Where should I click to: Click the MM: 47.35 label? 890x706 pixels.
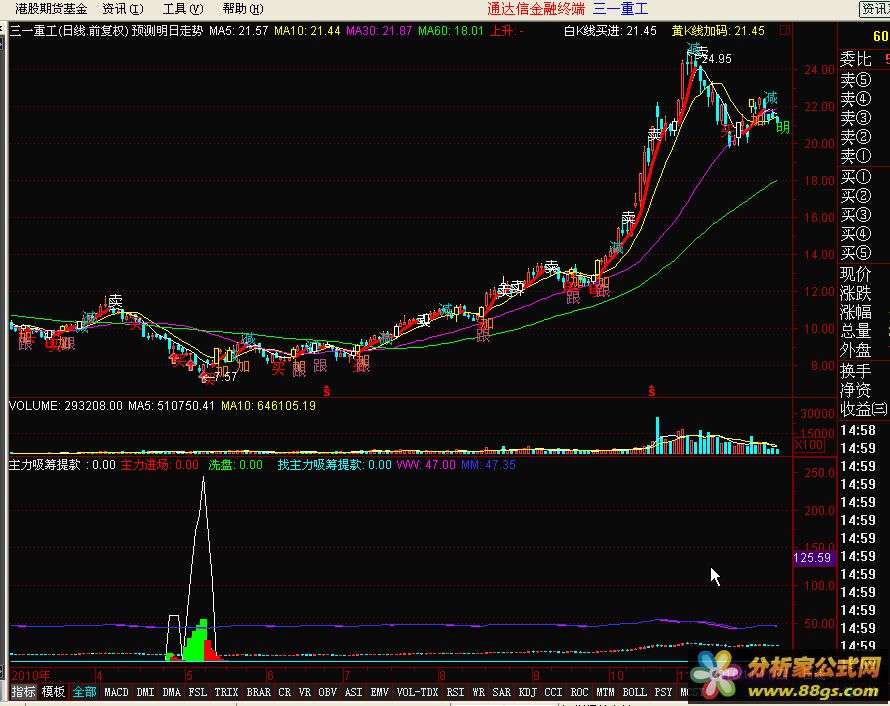[488, 465]
